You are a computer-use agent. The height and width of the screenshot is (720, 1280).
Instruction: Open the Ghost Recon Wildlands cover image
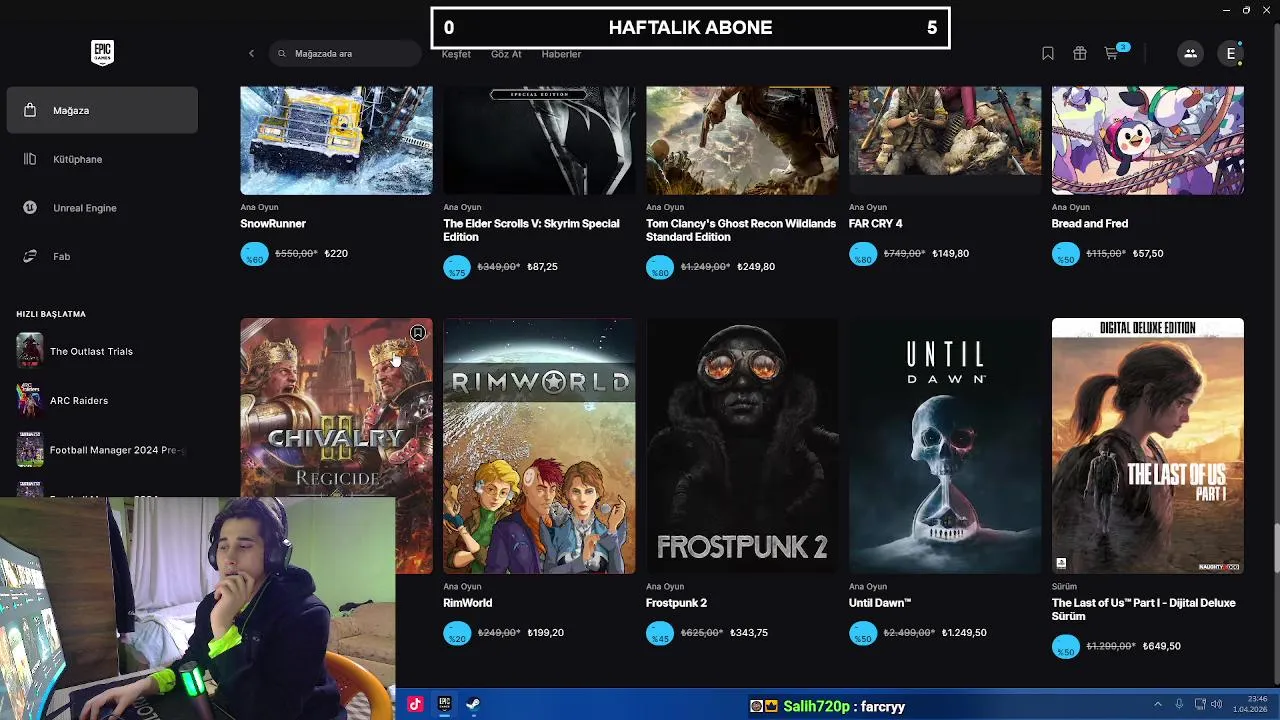742,140
